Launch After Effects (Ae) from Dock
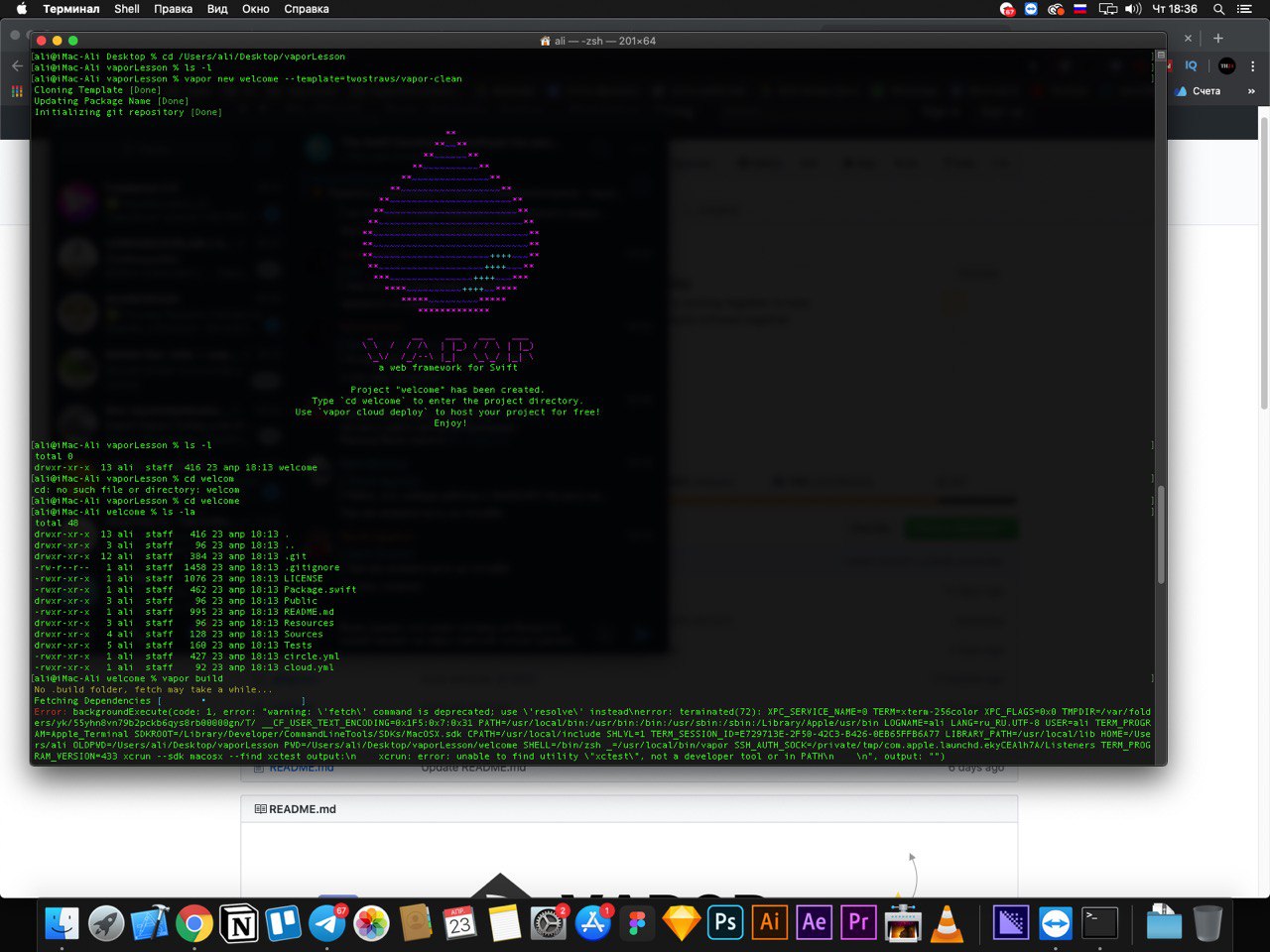 click(814, 923)
